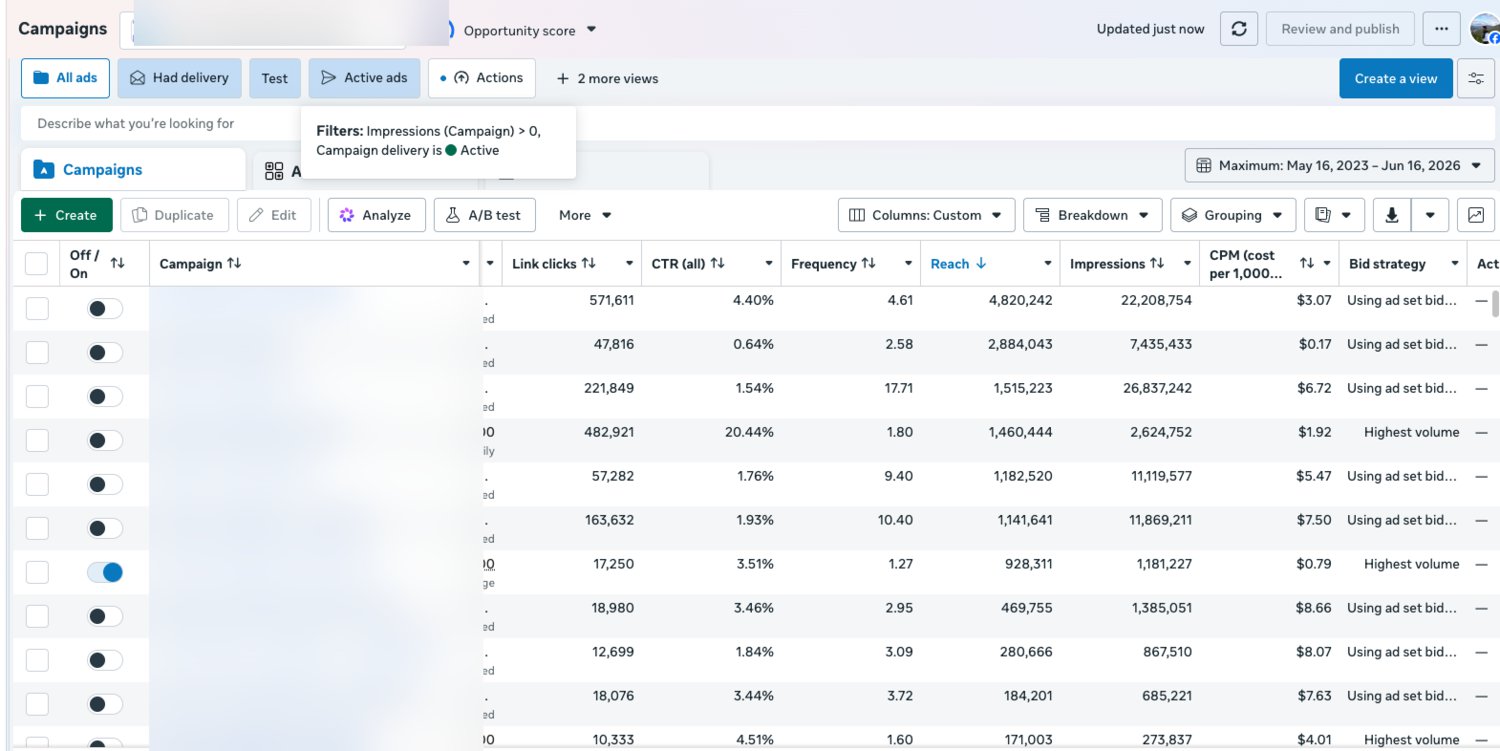The width and height of the screenshot is (1500, 751).
Task: Open the Grouping dropdown
Action: pos(1232,215)
